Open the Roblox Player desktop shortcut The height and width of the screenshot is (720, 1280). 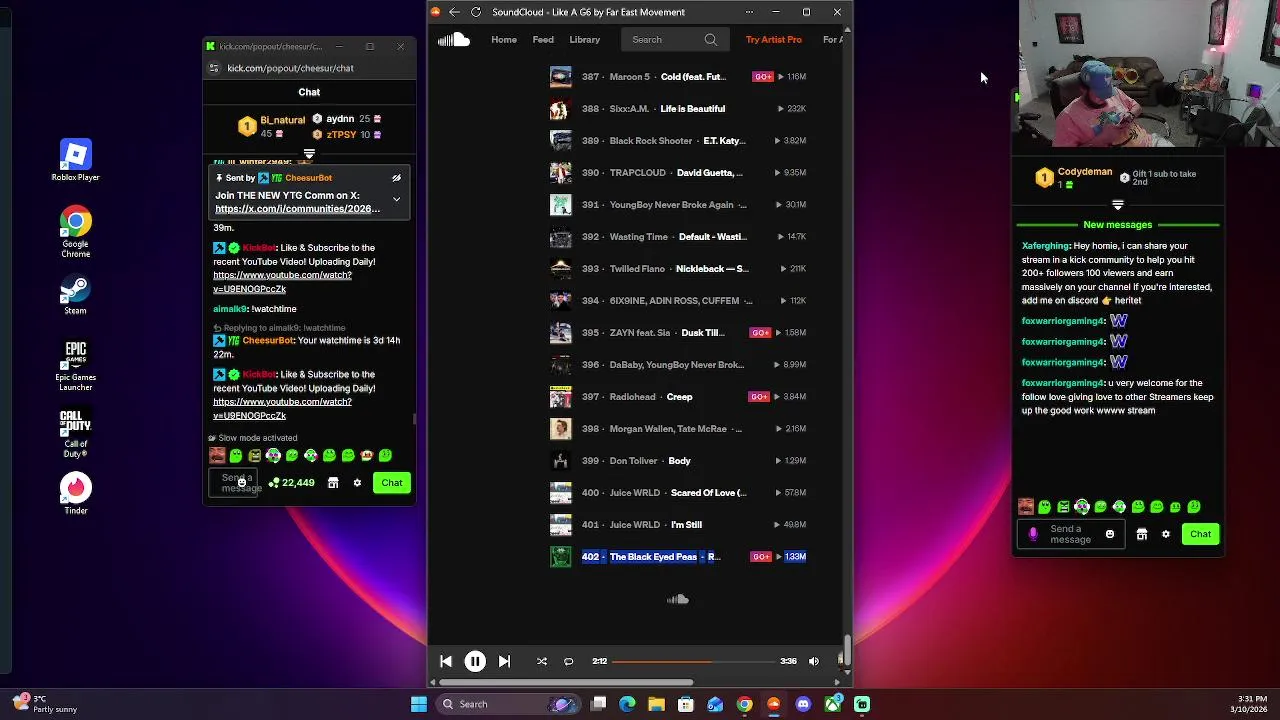click(75, 160)
